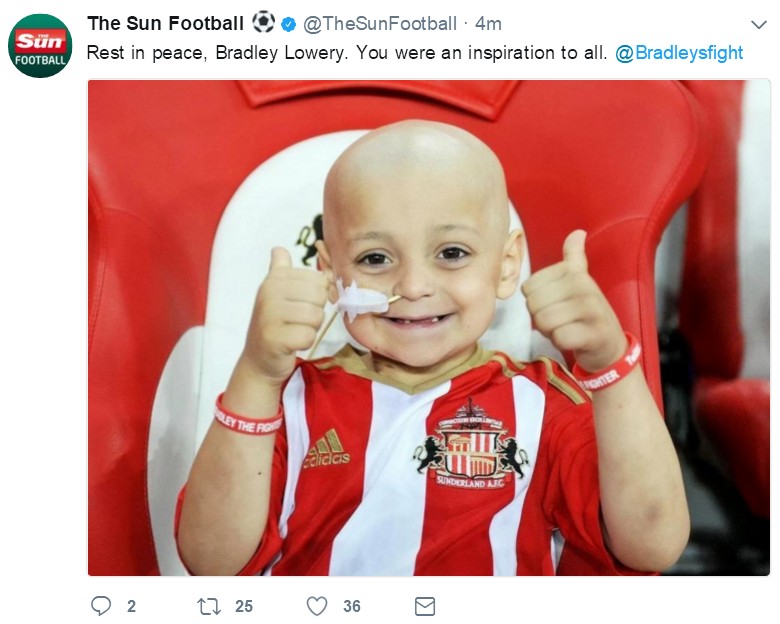Click the reply count 2
780x624 pixels.
point(131,606)
